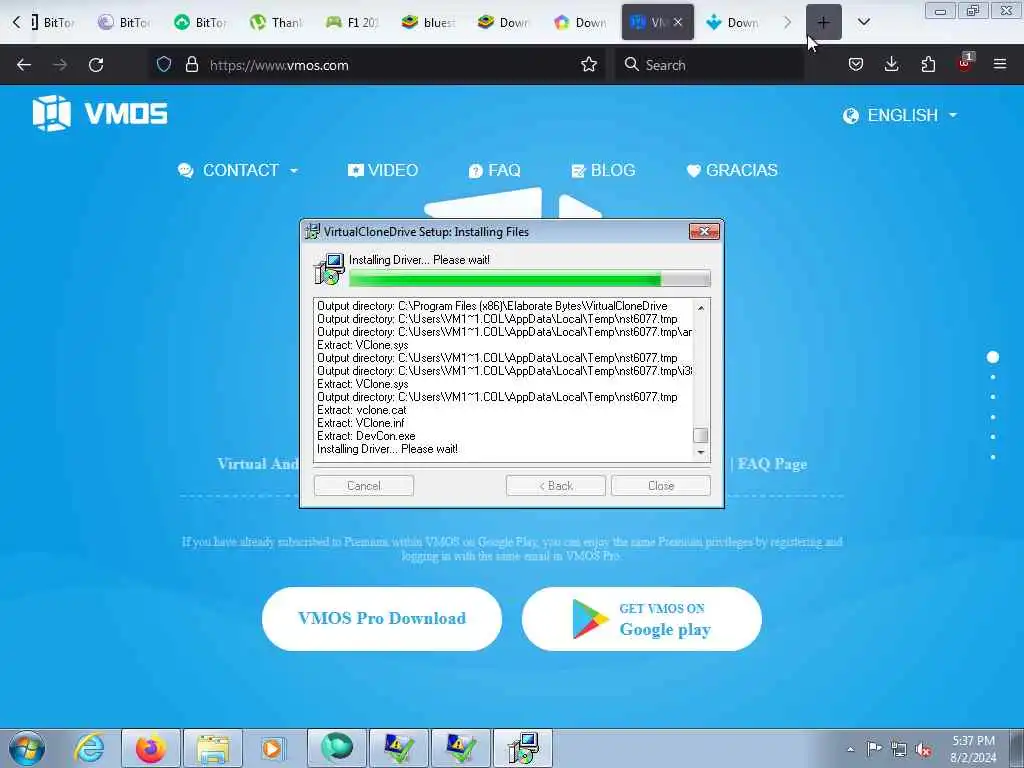The width and height of the screenshot is (1024, 768).
Task: Click the VirtualCloneDrive title bar icon
Action: click(x=313, y=231)
